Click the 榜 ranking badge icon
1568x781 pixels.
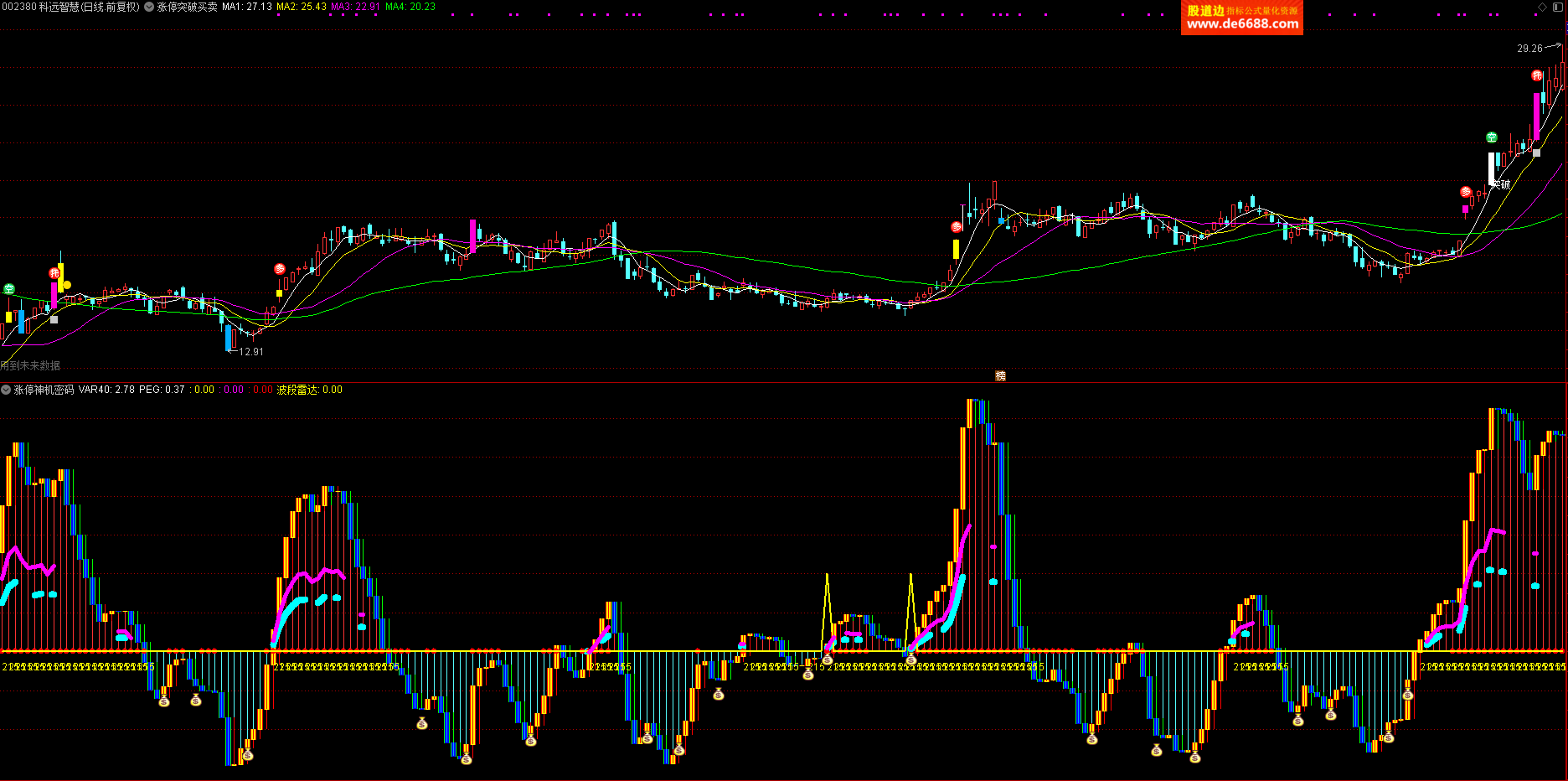[x=1000, y=376]
